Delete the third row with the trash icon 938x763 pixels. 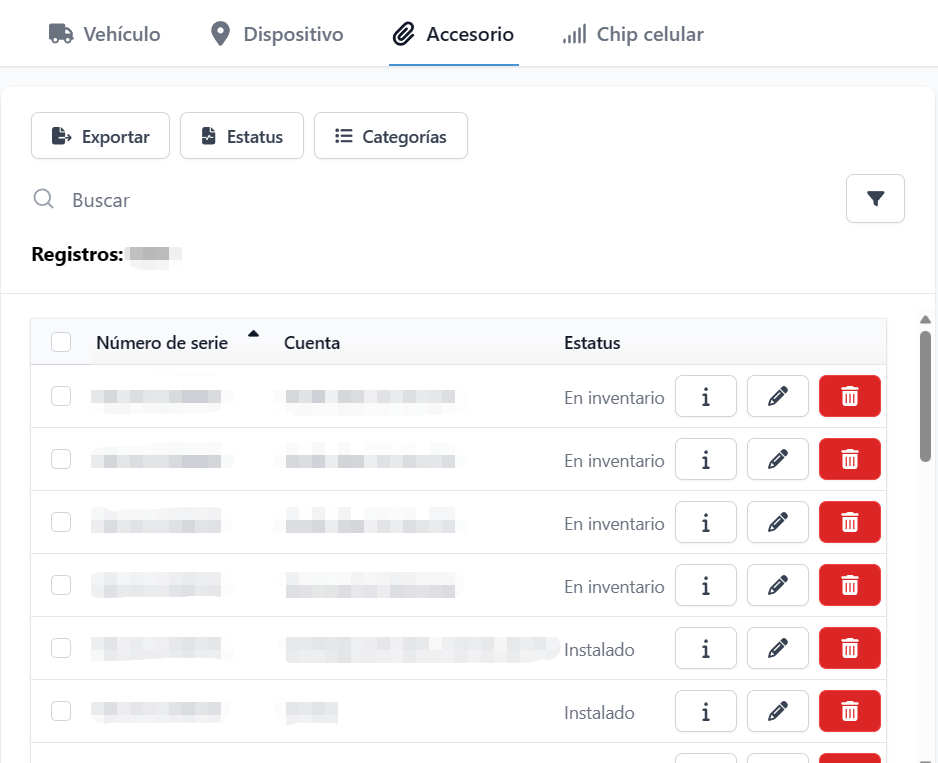click(849, 523)
